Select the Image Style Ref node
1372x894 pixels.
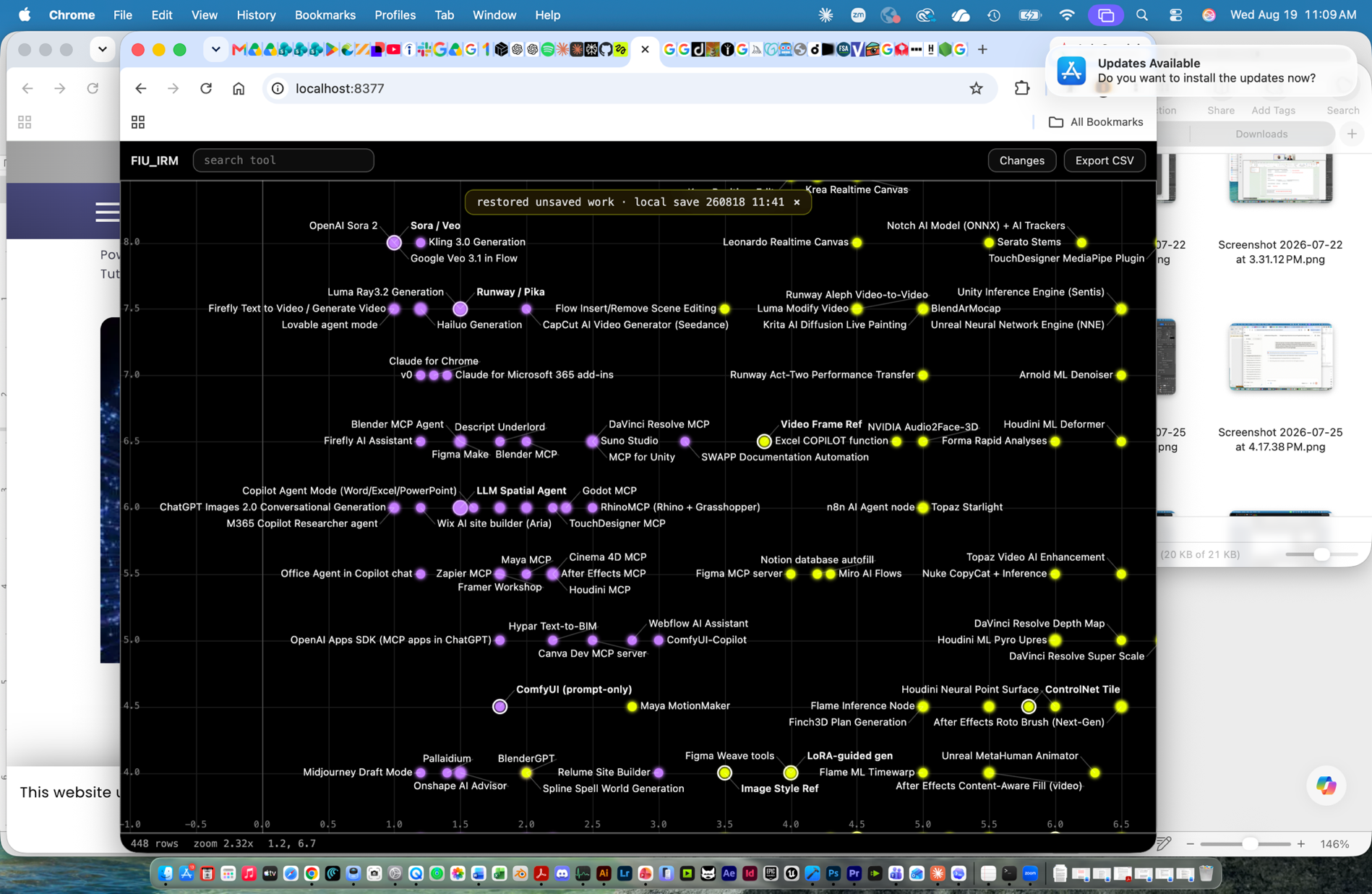(724, 773)
